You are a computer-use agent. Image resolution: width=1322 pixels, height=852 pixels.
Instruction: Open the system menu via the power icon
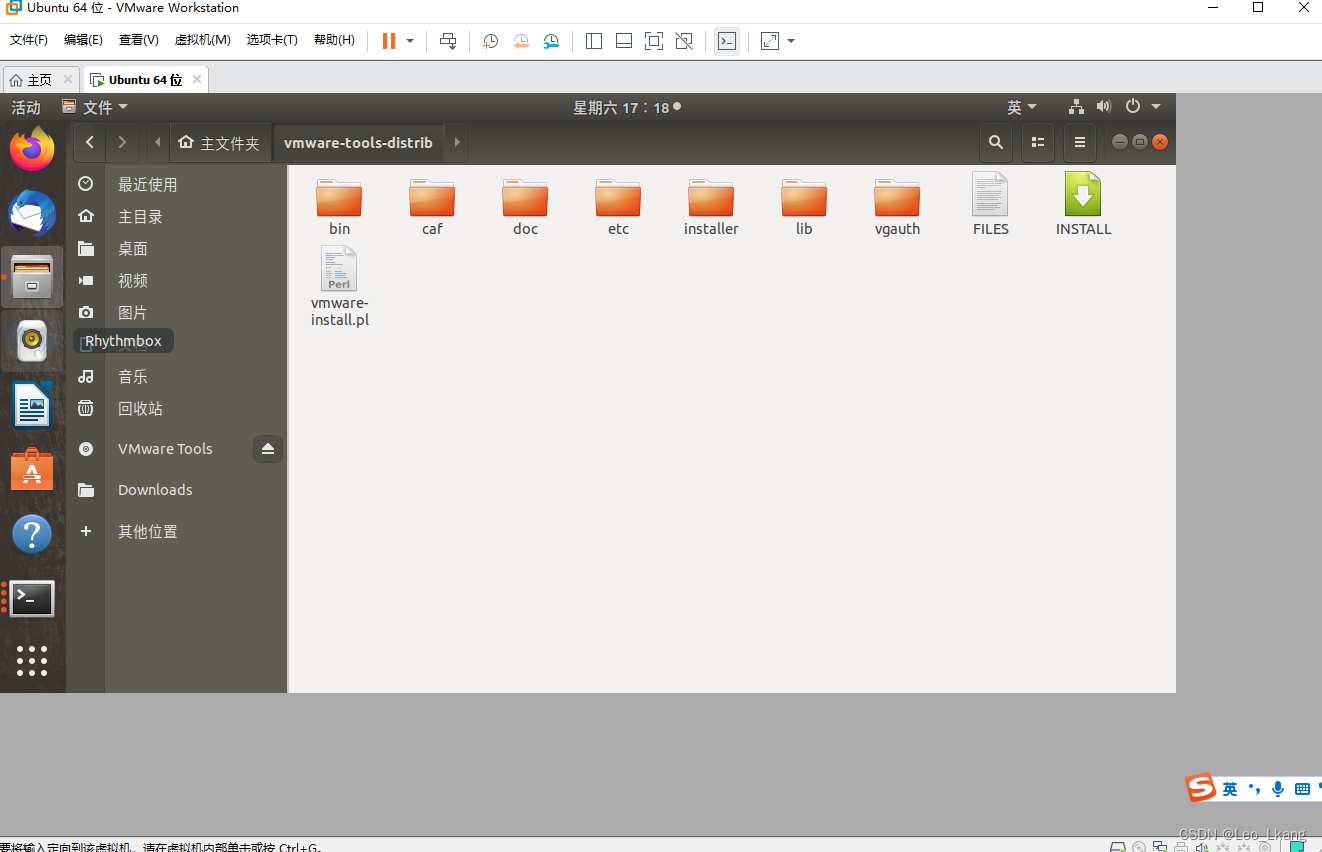click(x=1133, y=106)
